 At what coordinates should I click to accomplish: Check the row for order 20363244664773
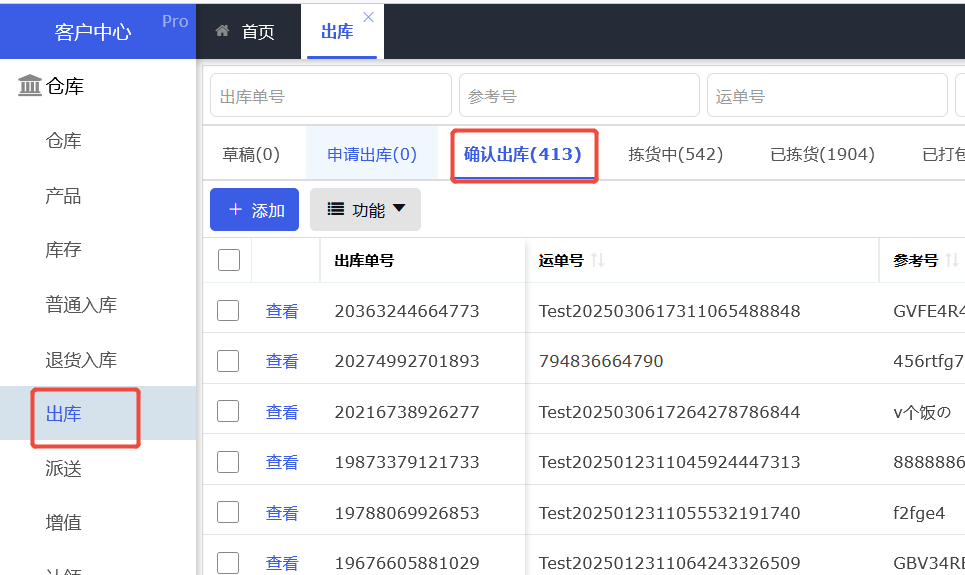[x=228, y=310]
